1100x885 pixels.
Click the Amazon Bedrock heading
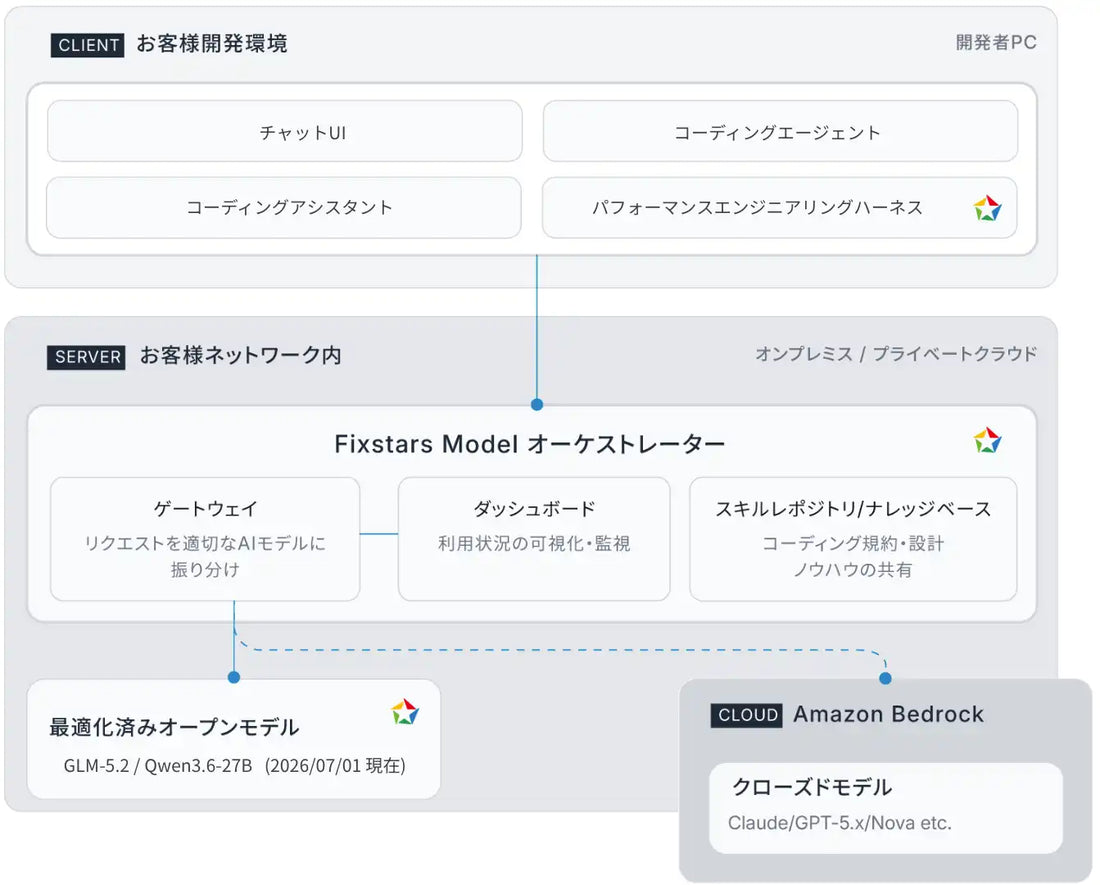(x=888, y=714)
